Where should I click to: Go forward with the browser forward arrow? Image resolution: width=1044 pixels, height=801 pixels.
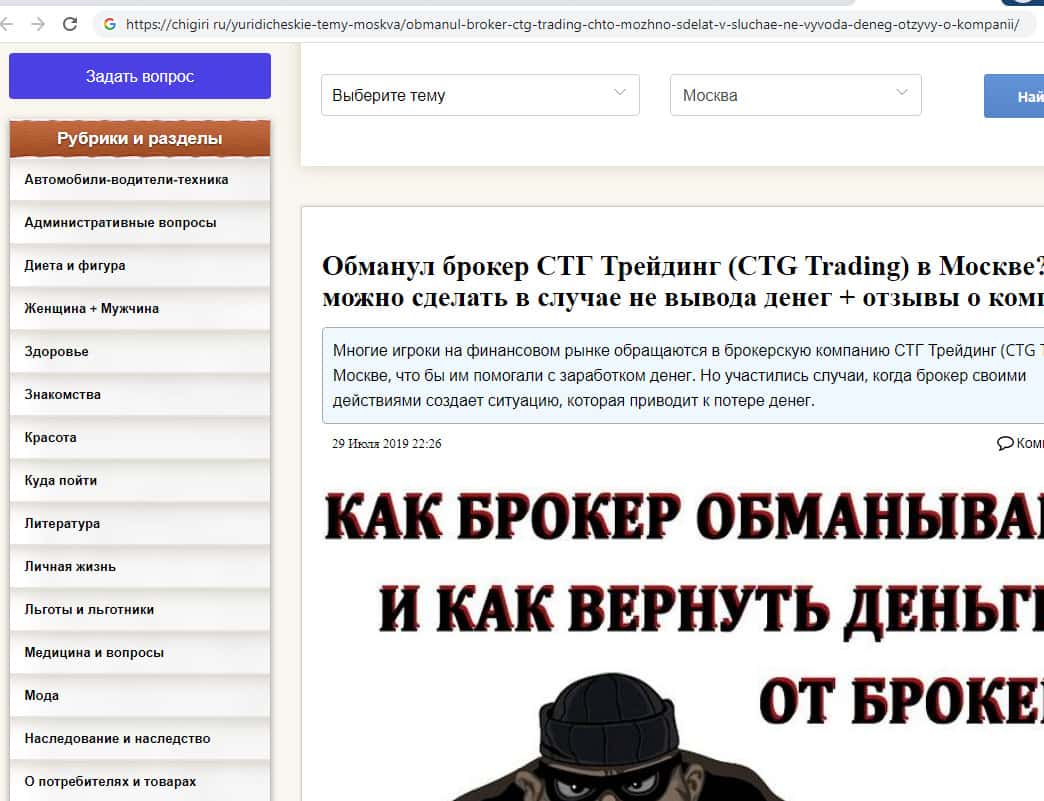click(38, 25)
